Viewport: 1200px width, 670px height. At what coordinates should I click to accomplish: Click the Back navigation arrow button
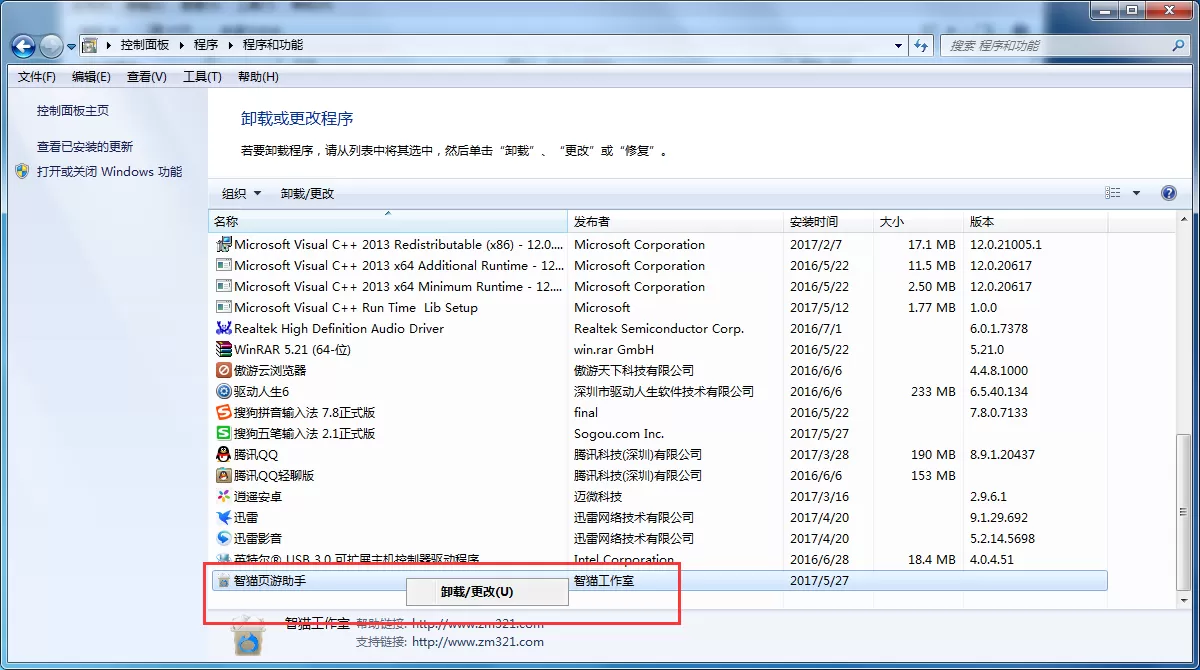pos(24,46)
